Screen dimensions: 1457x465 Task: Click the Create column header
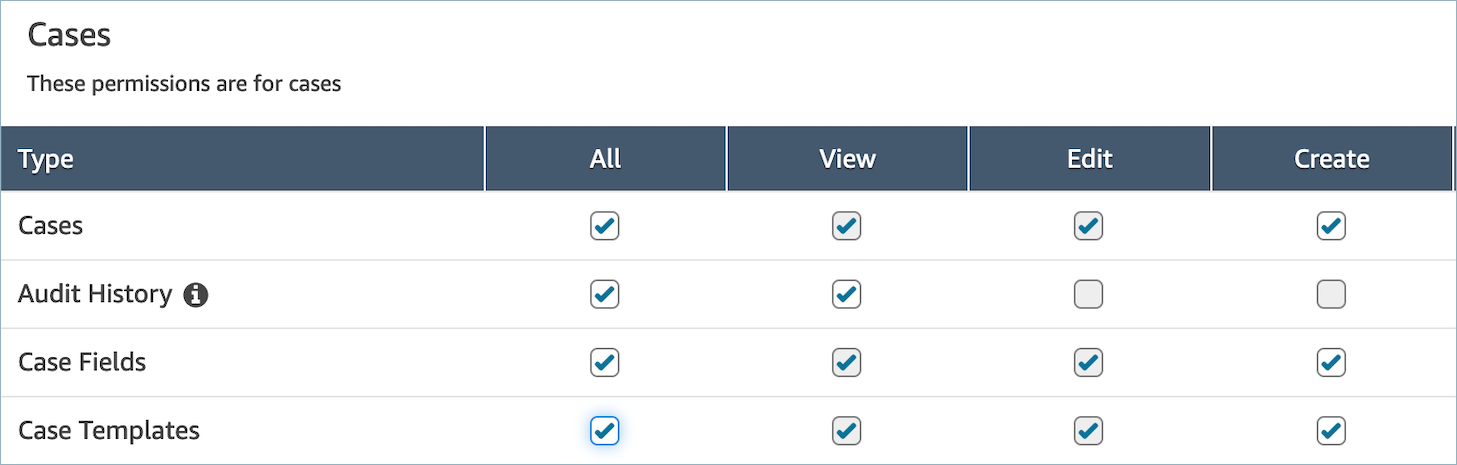point(1331,159)
